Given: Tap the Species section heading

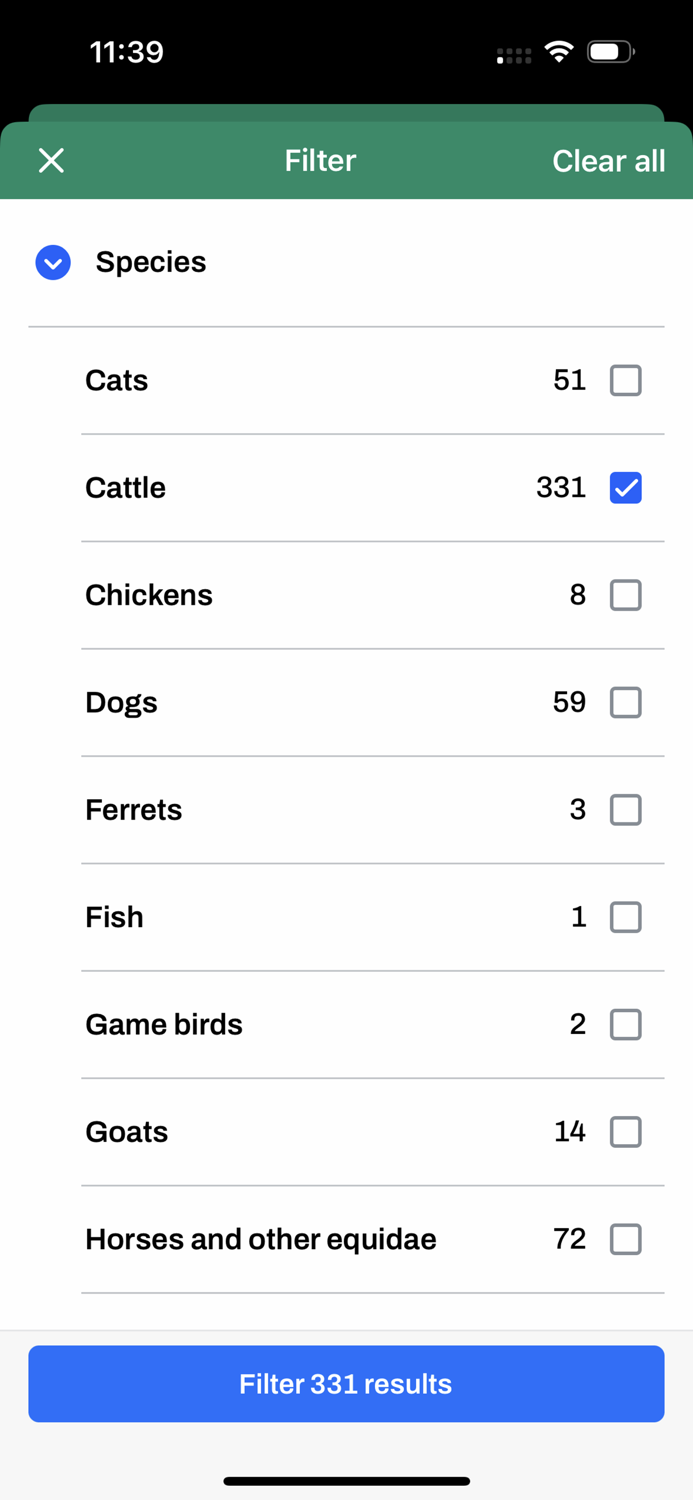Looking at the screenshot, I should [x=151, y=262].
